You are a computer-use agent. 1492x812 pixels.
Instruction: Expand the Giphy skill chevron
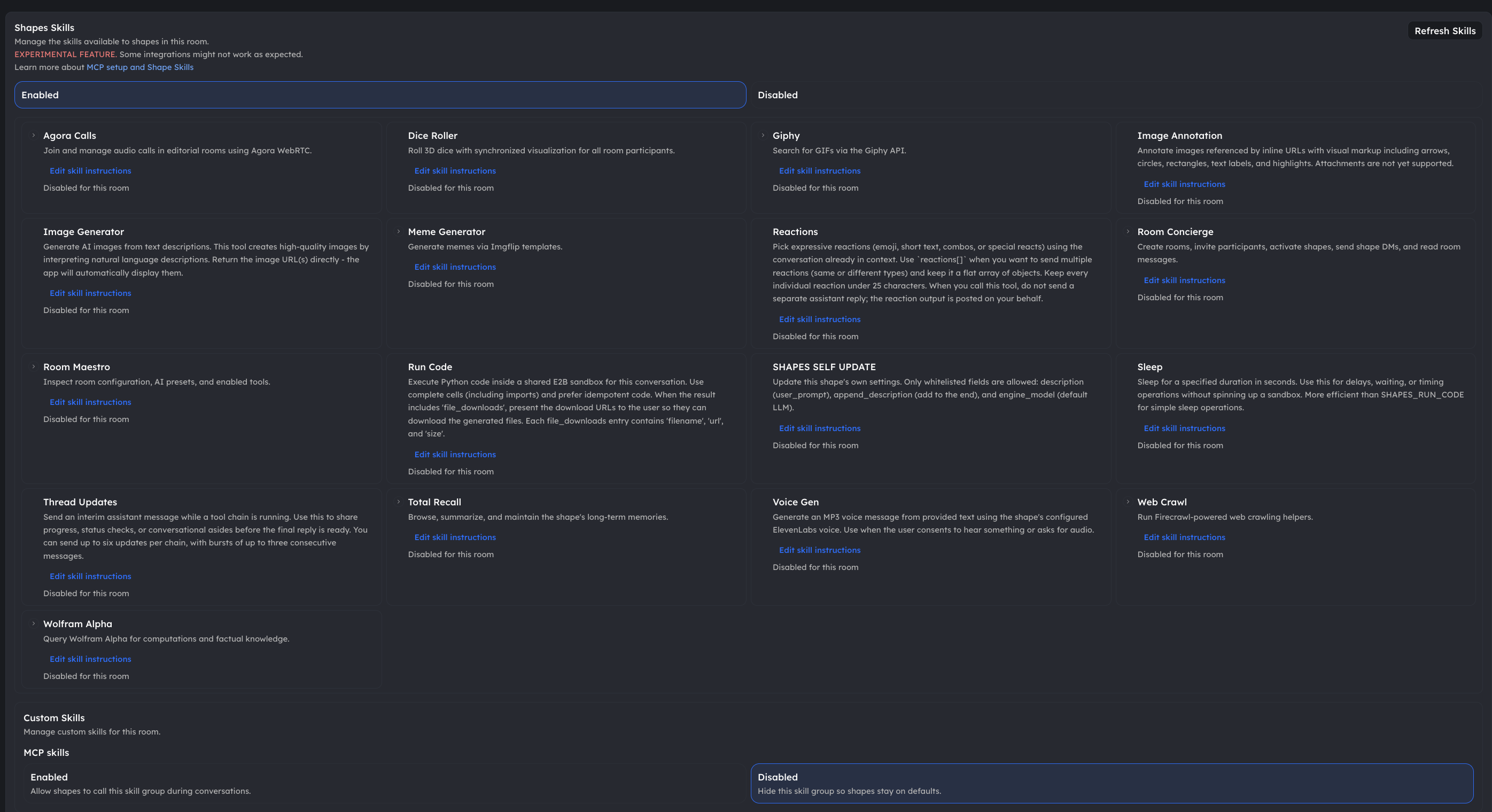(x=763, y=136)
